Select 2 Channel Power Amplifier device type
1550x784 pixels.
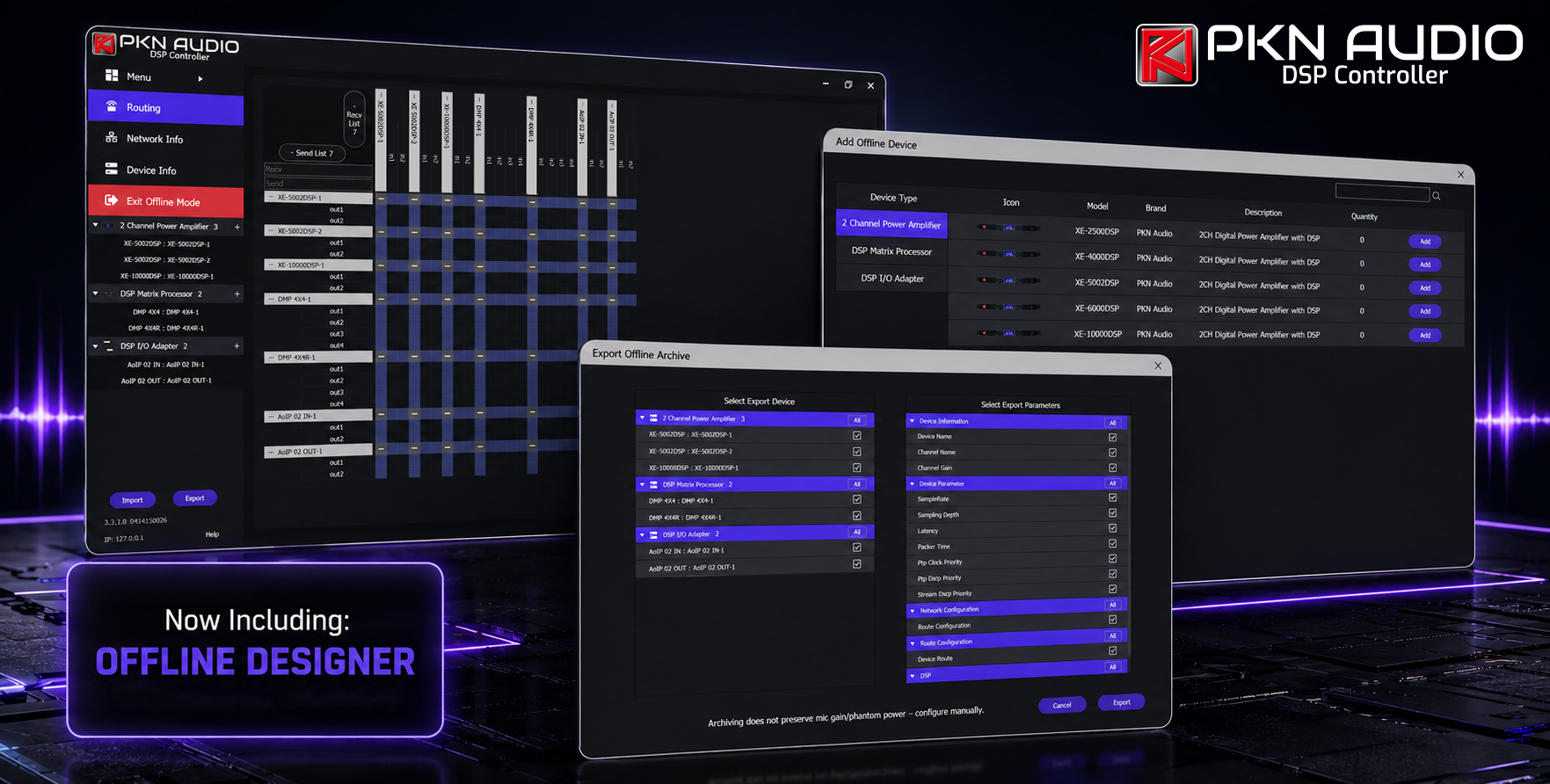(x=891, y=224)
